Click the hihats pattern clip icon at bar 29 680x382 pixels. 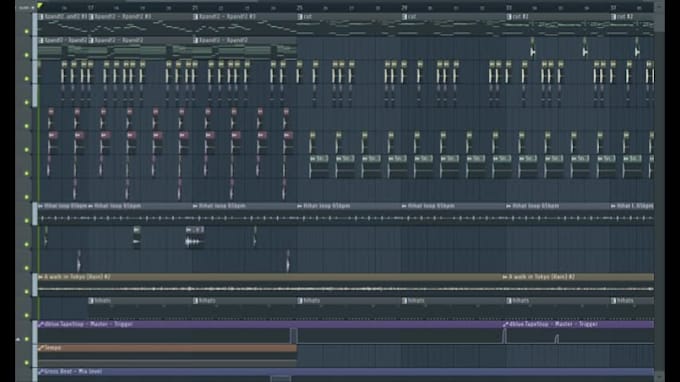[405, 300]
